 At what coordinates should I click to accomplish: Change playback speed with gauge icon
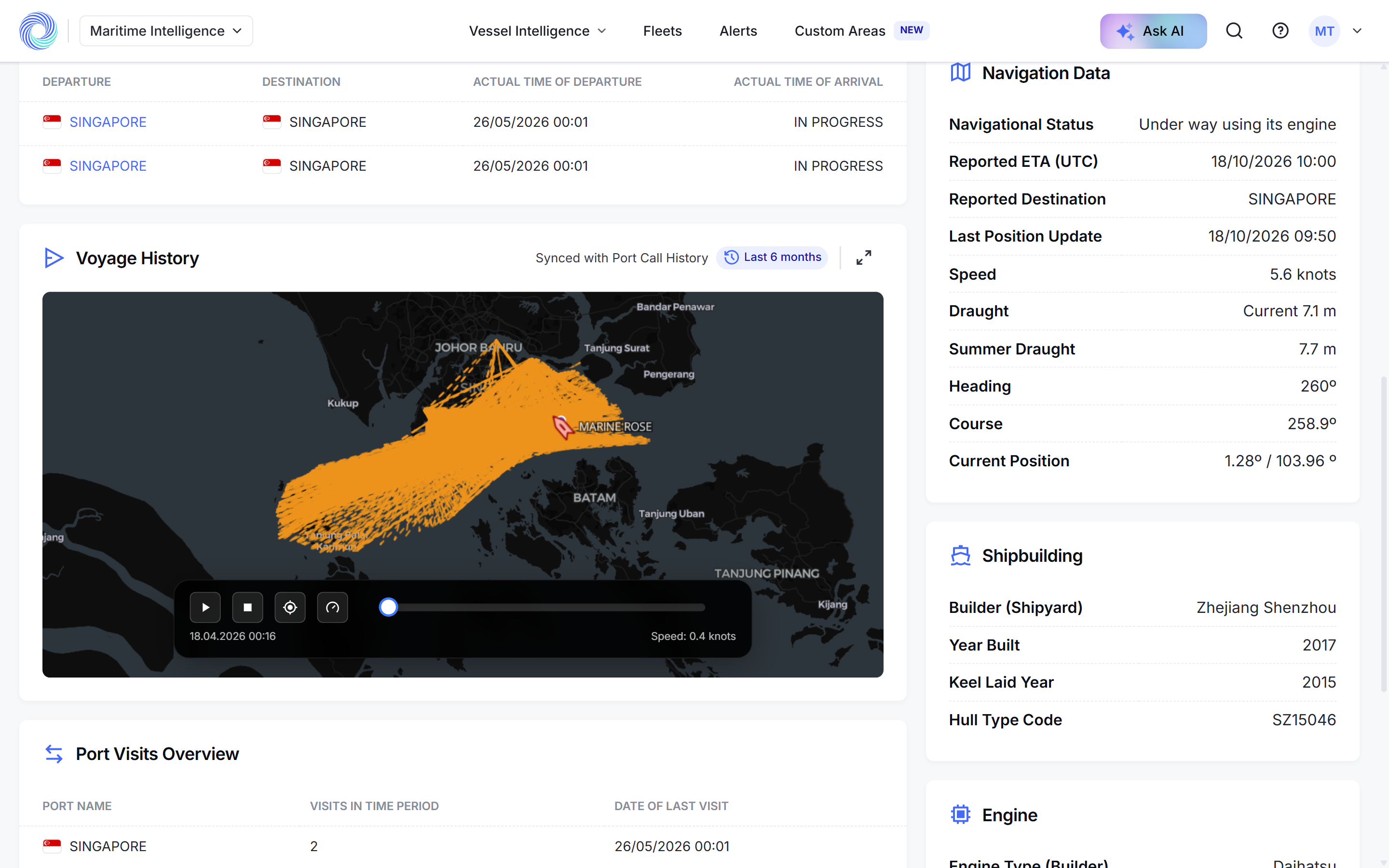point(333,608)
